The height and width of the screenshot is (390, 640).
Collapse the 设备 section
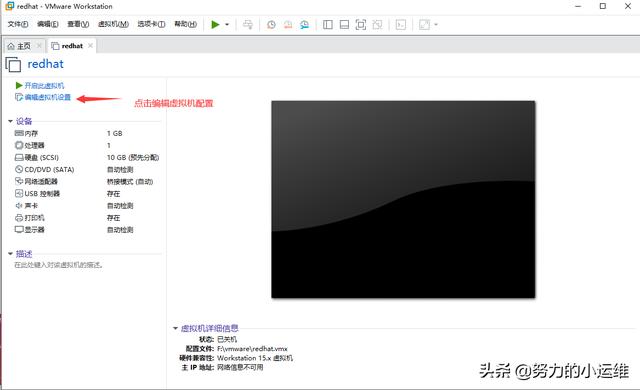click(11, 121)
